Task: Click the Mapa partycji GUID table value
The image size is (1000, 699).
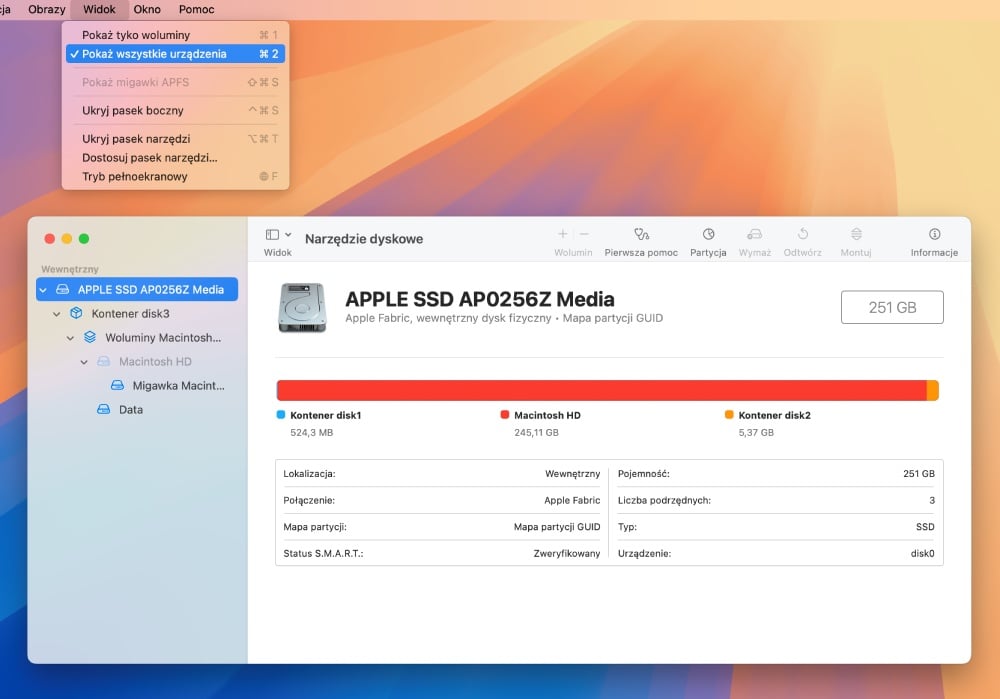Action: point(557,527)
